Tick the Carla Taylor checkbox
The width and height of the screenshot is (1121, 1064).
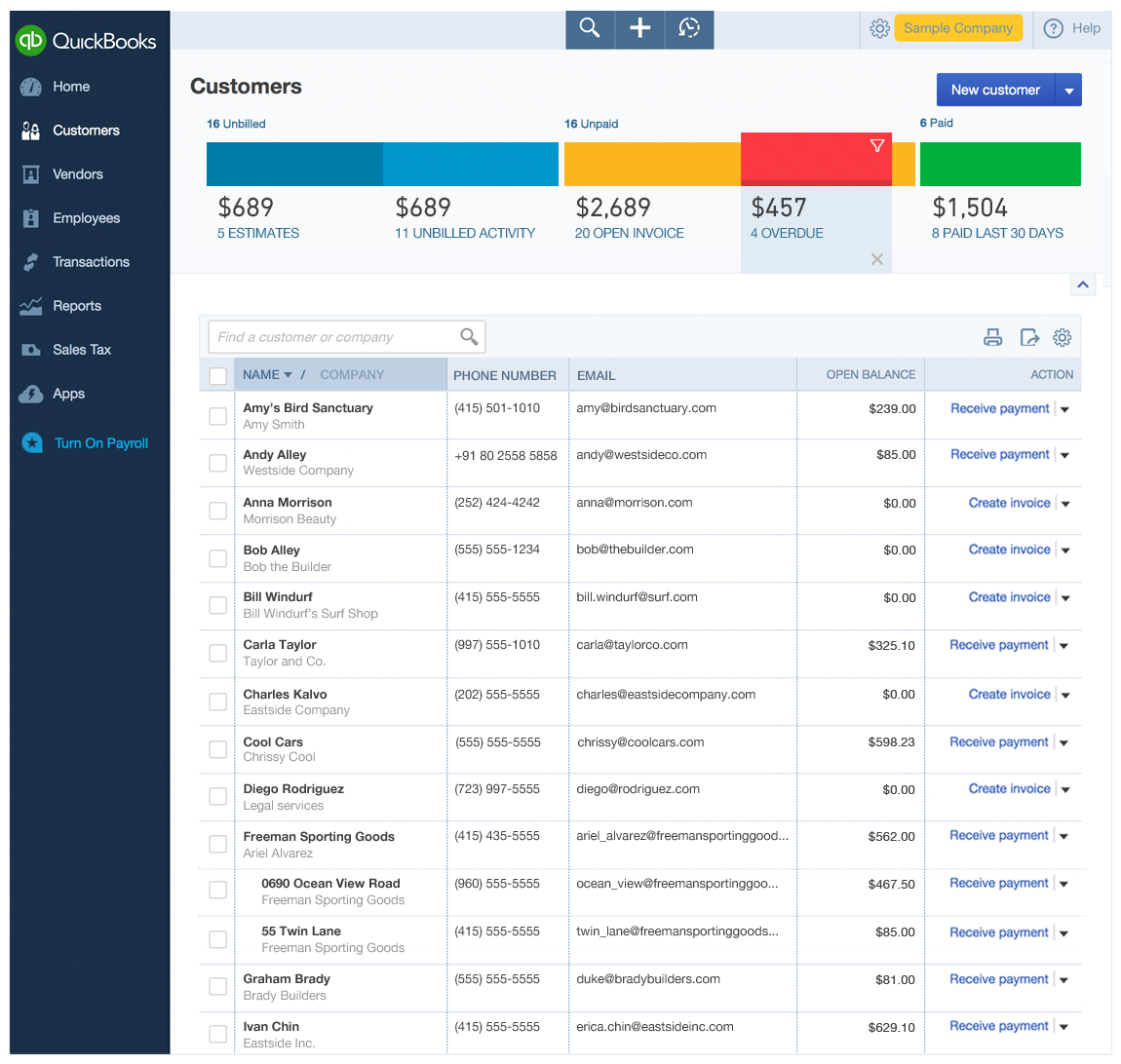coord(218,653)
